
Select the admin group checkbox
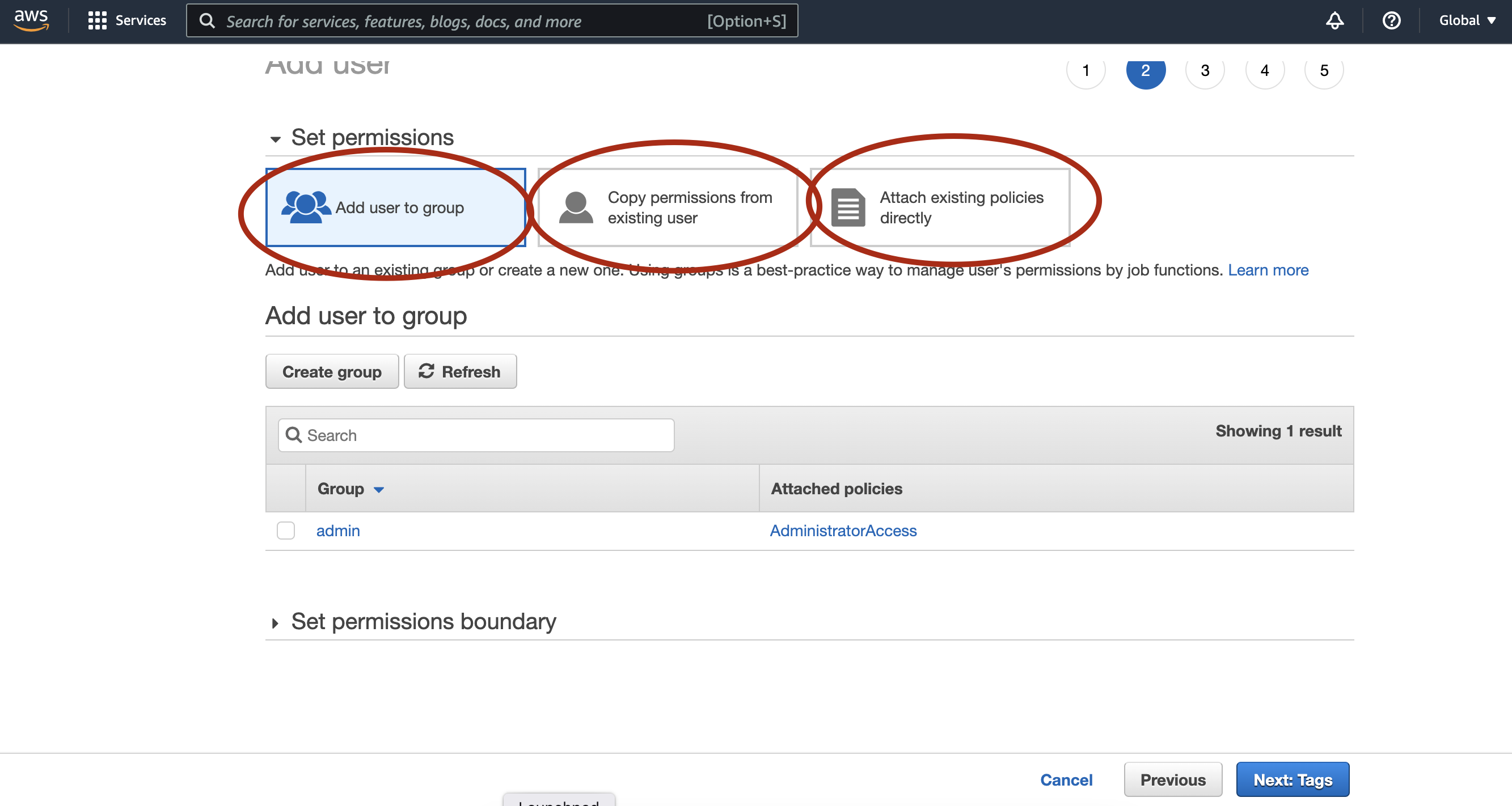point(286,531)
